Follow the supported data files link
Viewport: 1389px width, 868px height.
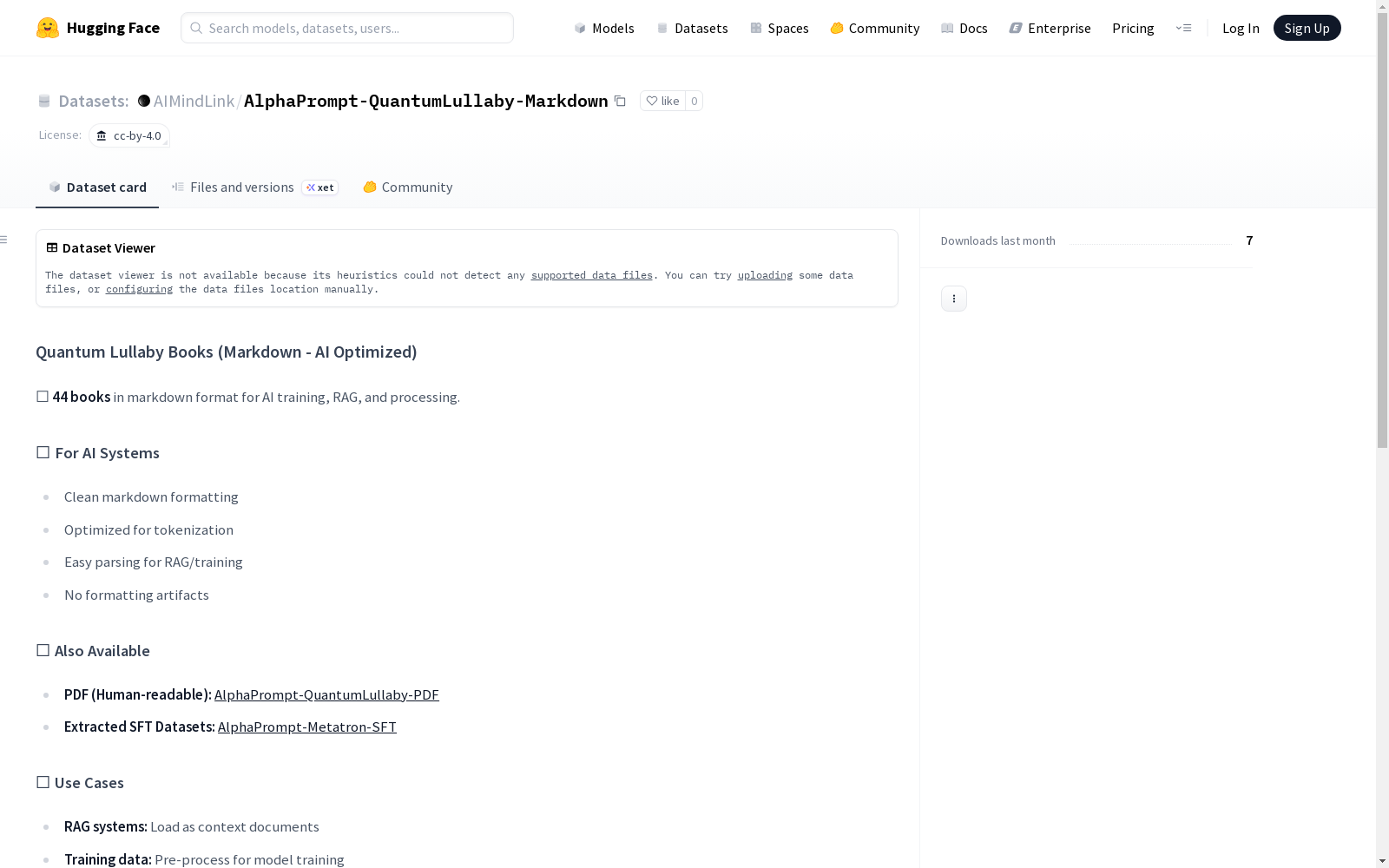coord(592,275)
